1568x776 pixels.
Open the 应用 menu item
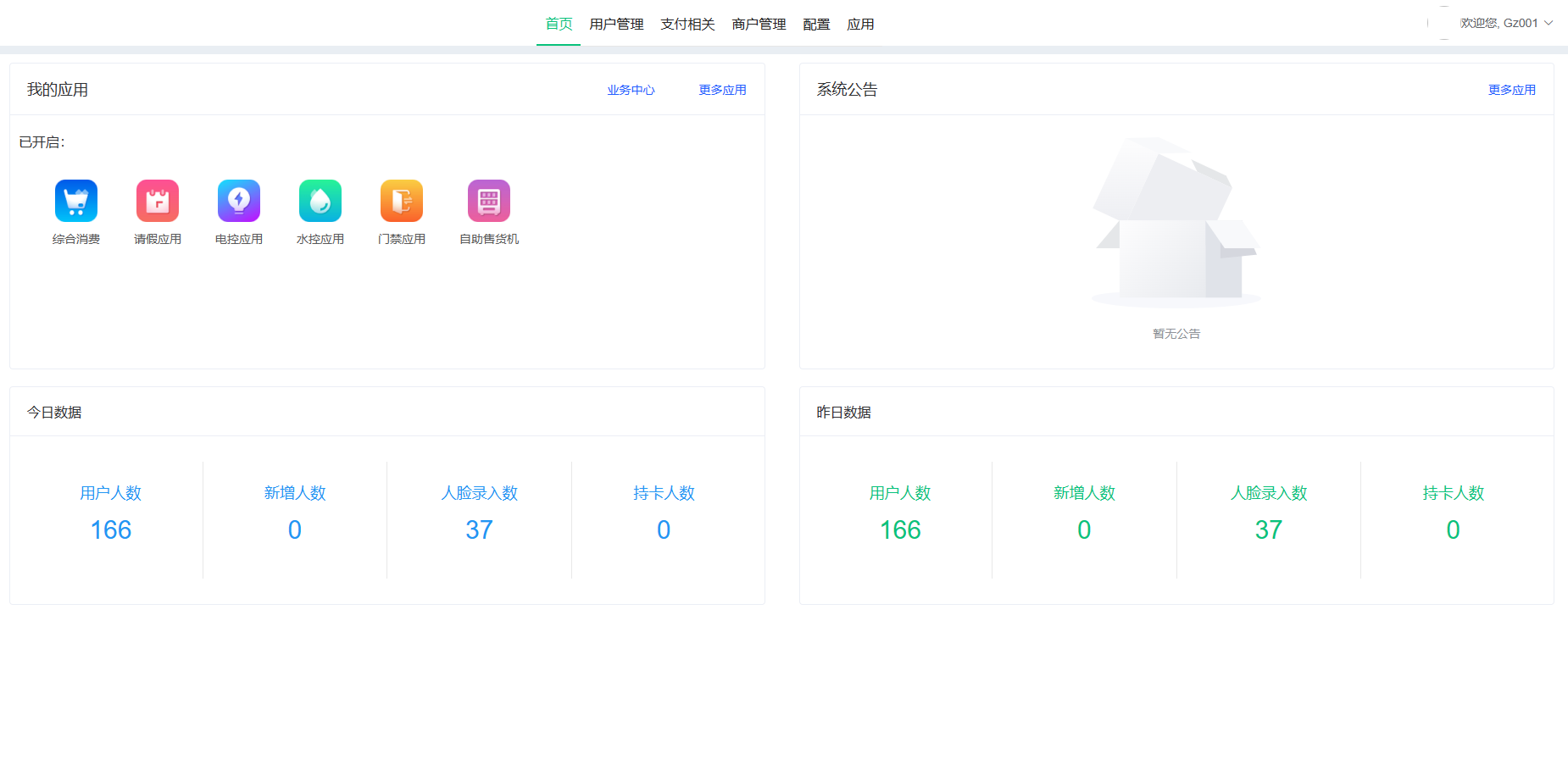tap(860, 24)
